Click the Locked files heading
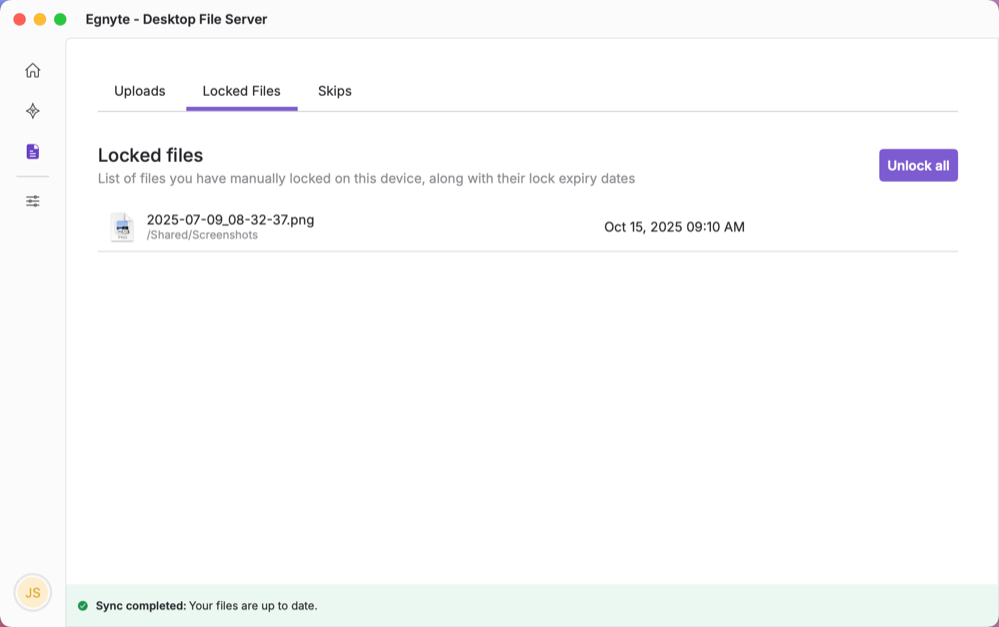The height and width of the screenshot is (627, 999). (150, 156)
